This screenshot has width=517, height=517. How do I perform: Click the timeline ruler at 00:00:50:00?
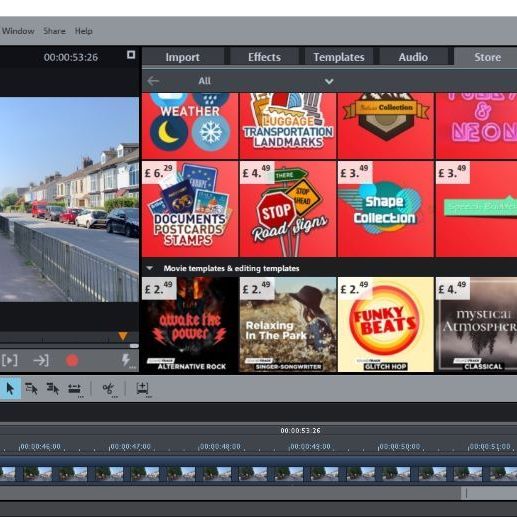(399, 446)
